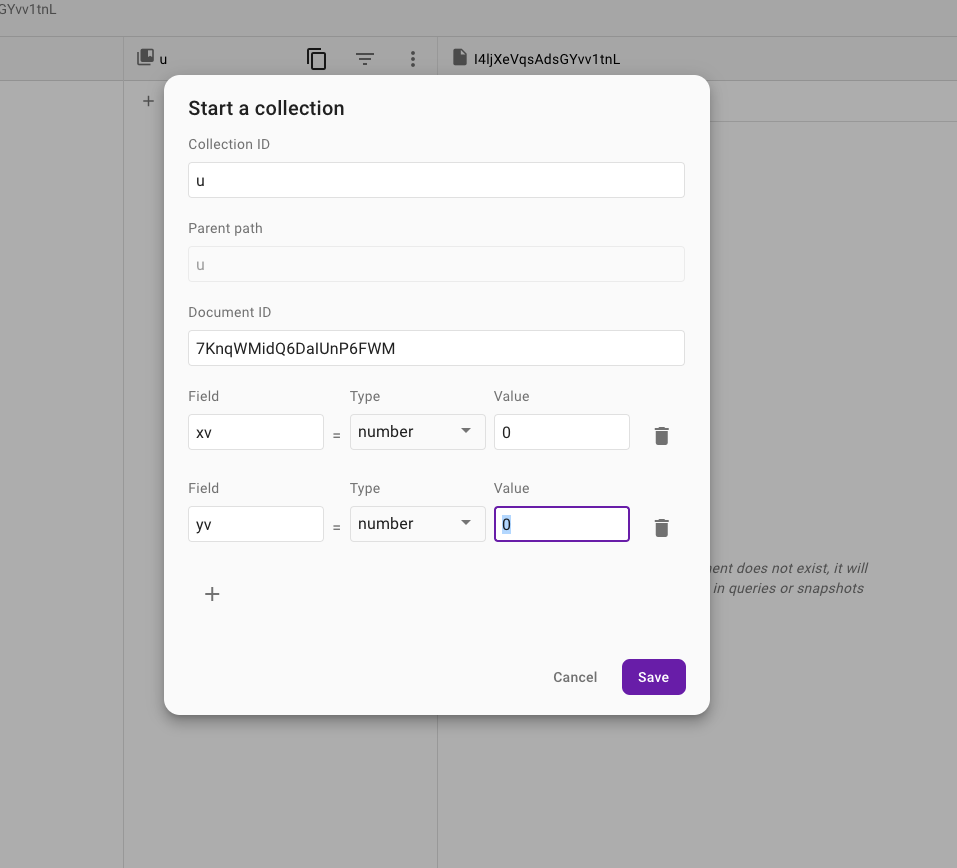Add another field with the plus icon
The width and height of the screenshot is (957, 868).
pos(211,593)
